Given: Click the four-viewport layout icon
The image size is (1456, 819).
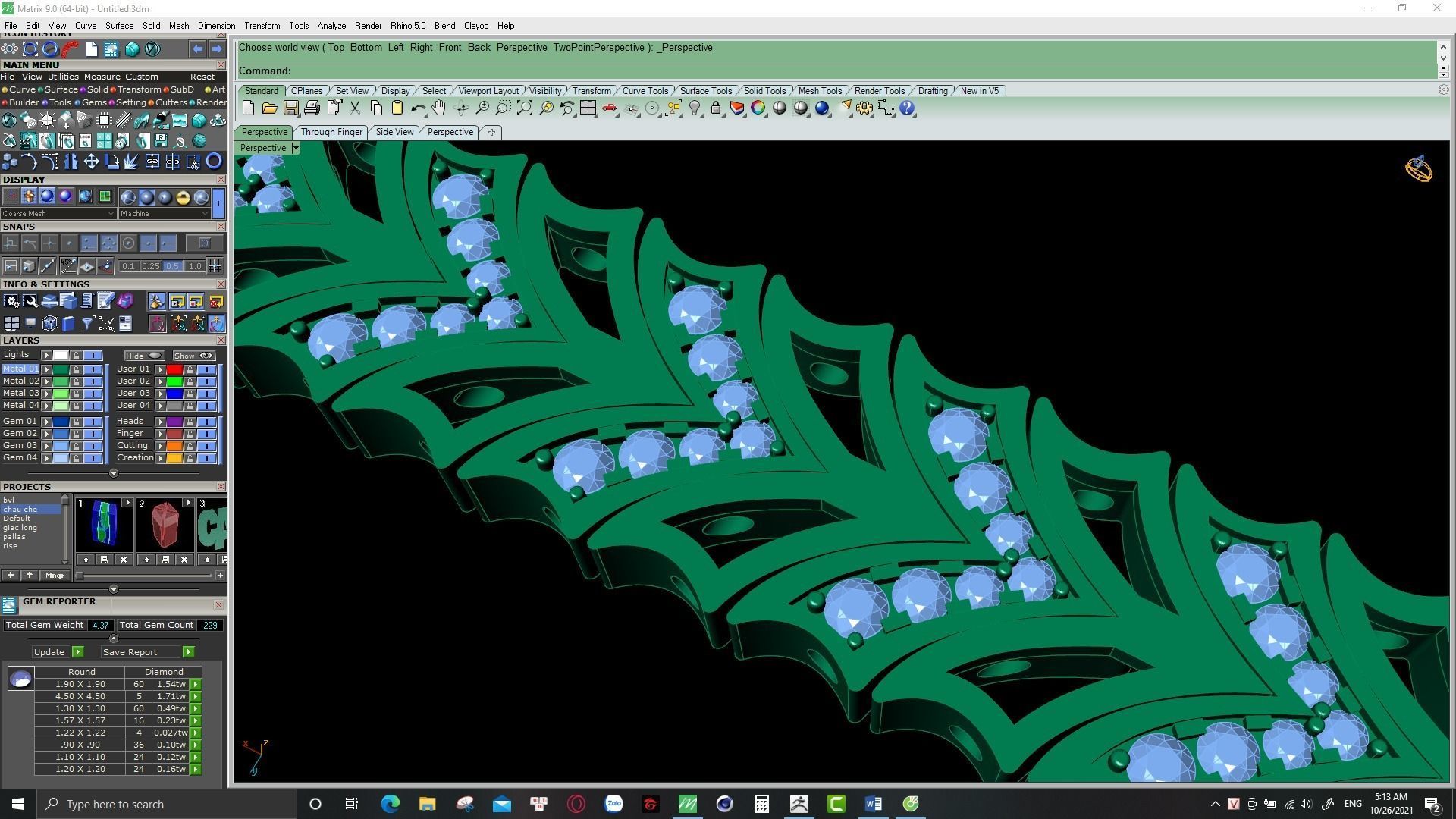Looking at the screenshot, I should coord(588,108).
